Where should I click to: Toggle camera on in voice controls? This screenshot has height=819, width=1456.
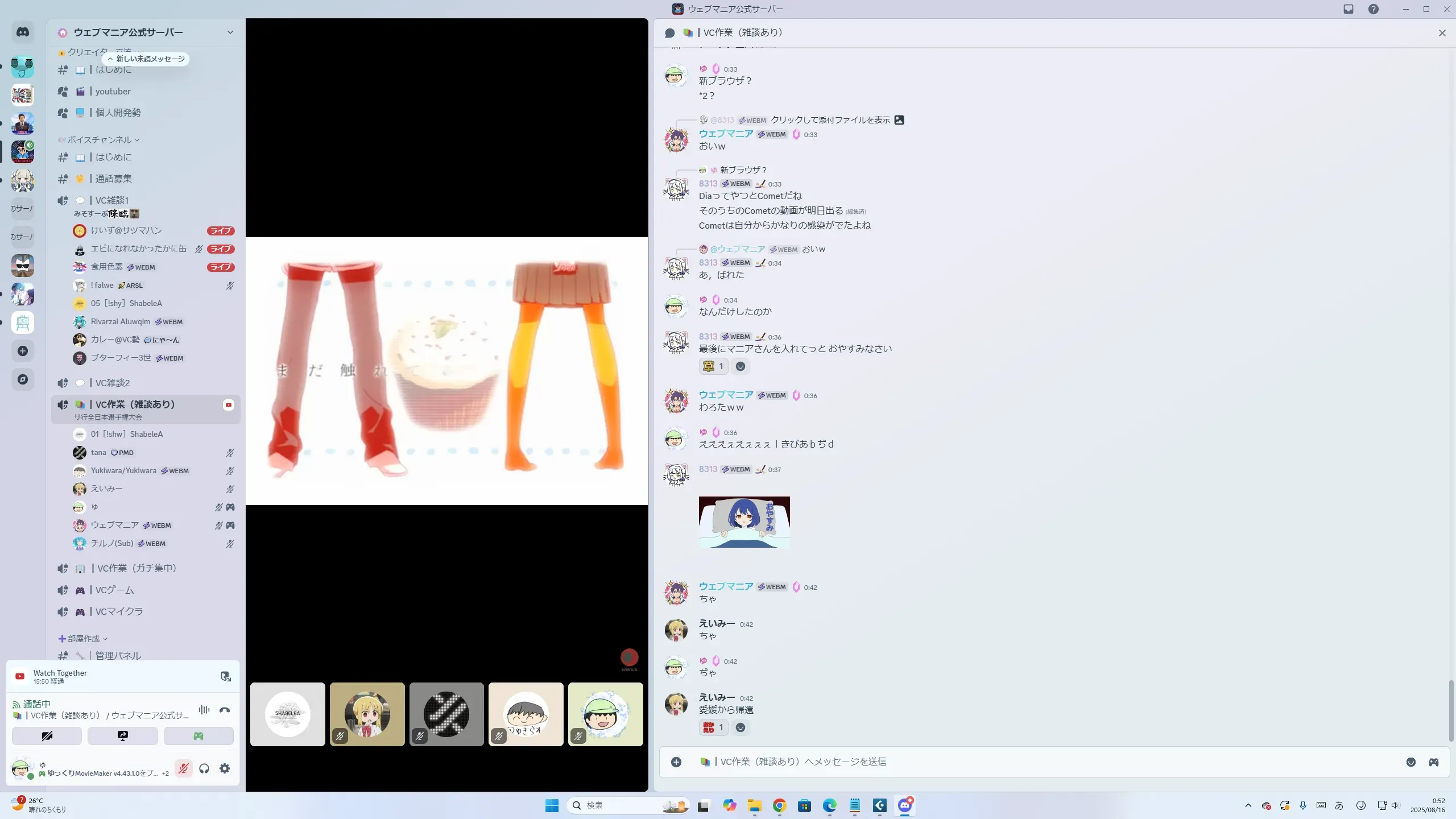point(47,736)
